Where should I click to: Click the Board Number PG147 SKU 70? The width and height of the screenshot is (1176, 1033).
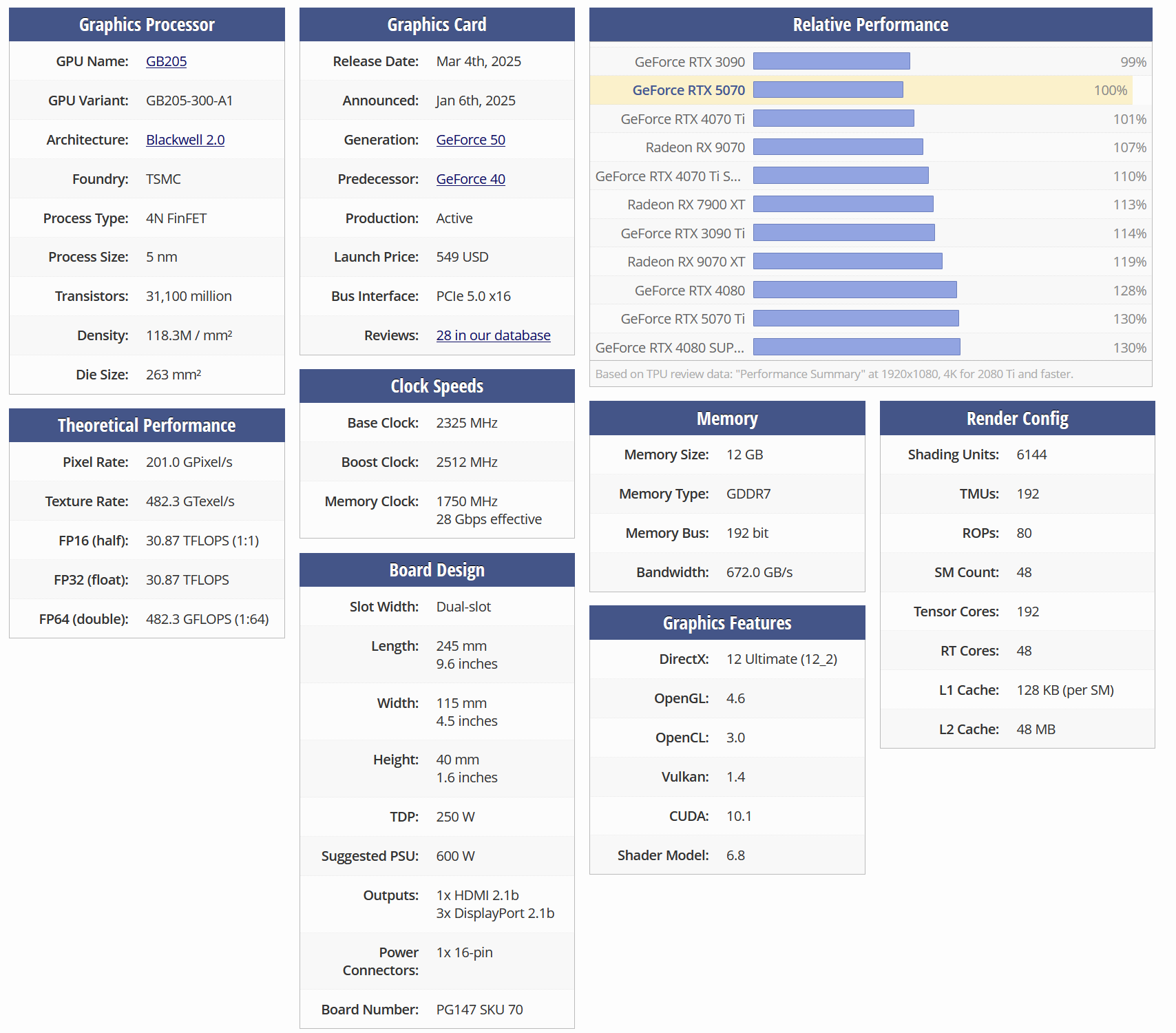click(479, 1010)
